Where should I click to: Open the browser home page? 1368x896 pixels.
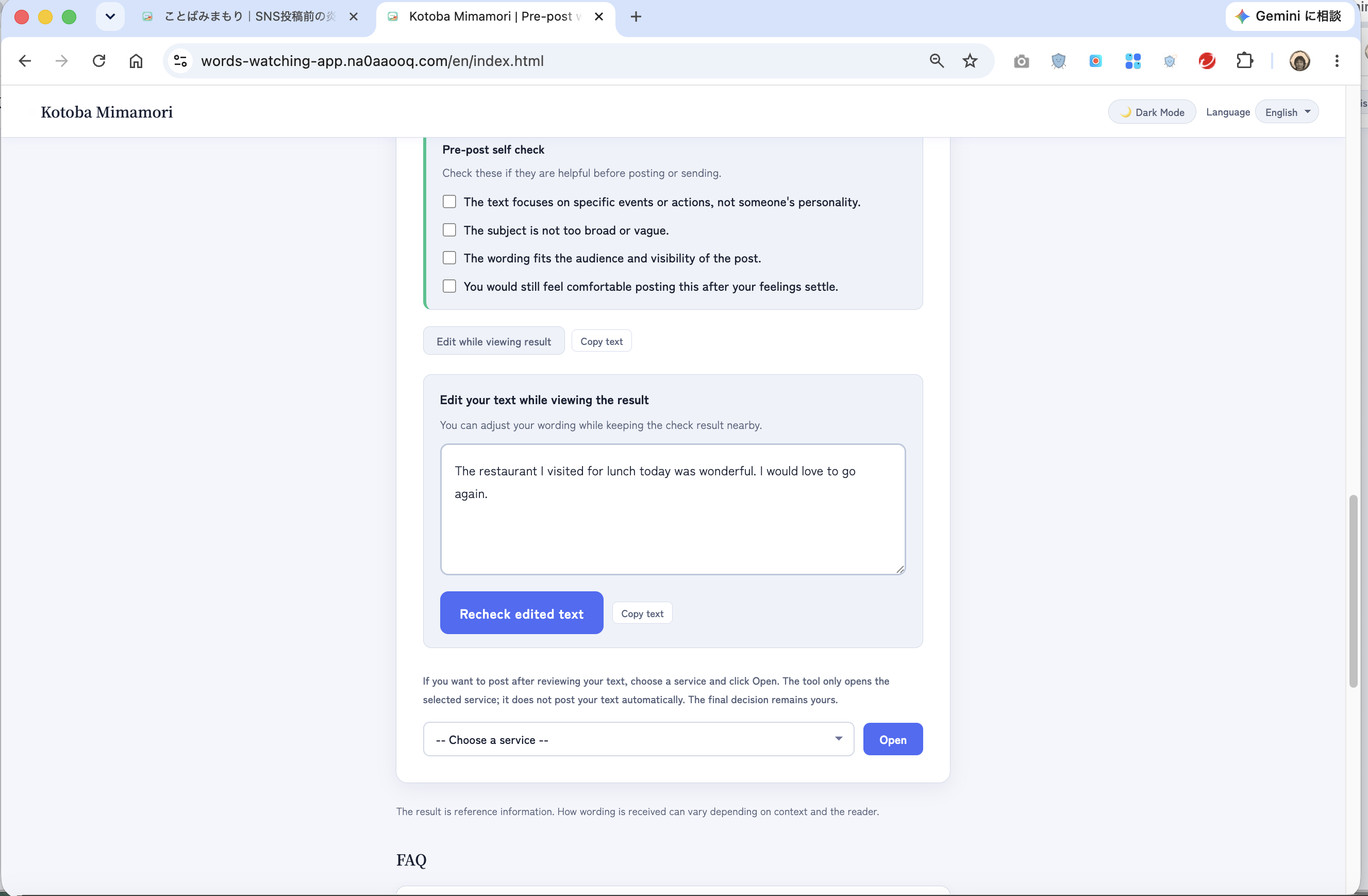click(136, 61)
